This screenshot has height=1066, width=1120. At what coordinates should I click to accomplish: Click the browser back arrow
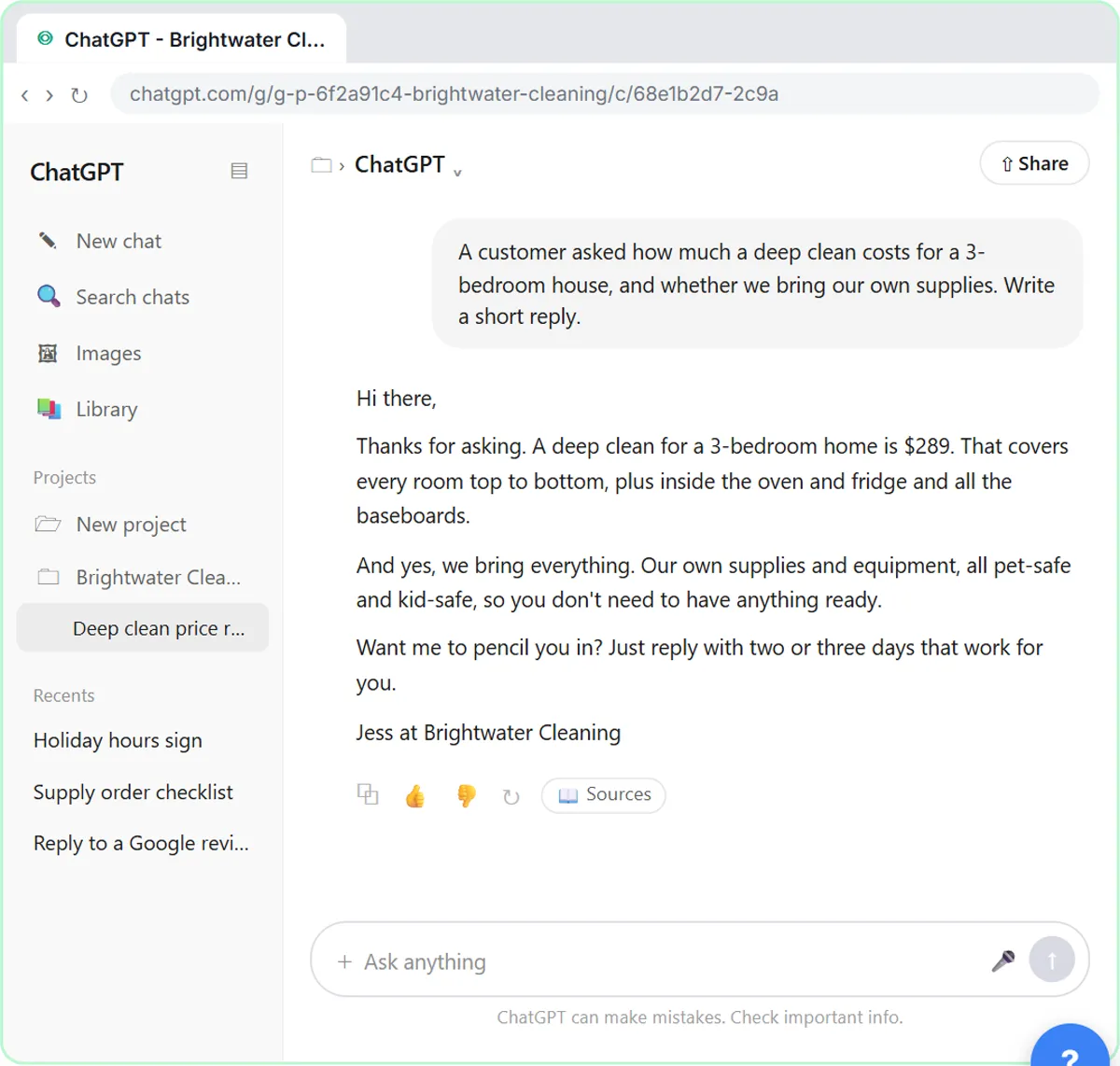25,95
